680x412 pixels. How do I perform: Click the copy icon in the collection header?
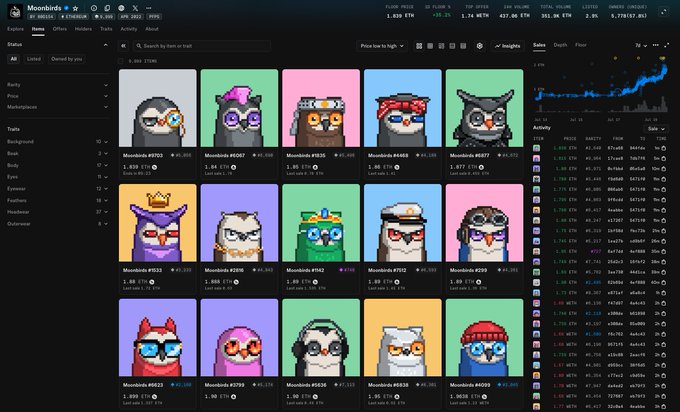107,8
